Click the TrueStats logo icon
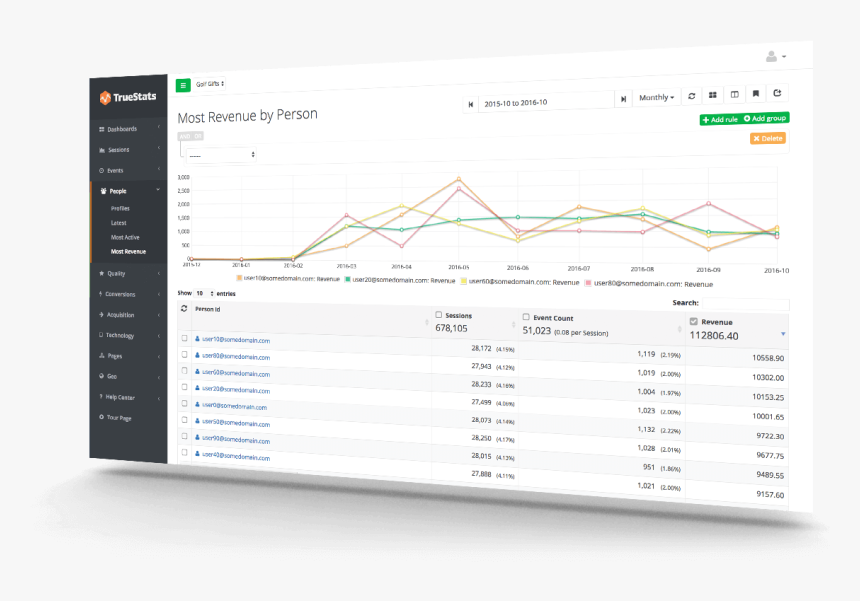The image size is (860, 601). pyautogui.click(x=104, y=96)
